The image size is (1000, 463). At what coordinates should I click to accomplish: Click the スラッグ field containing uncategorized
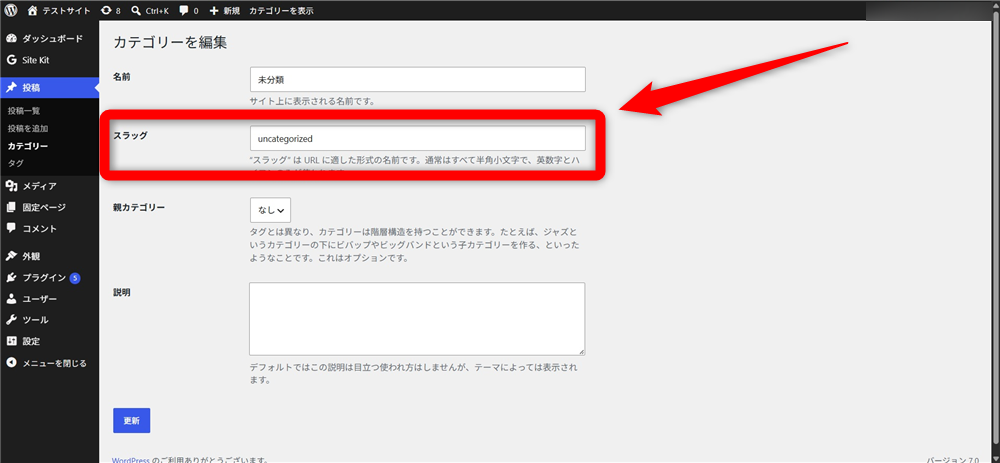tap(418, 138)
